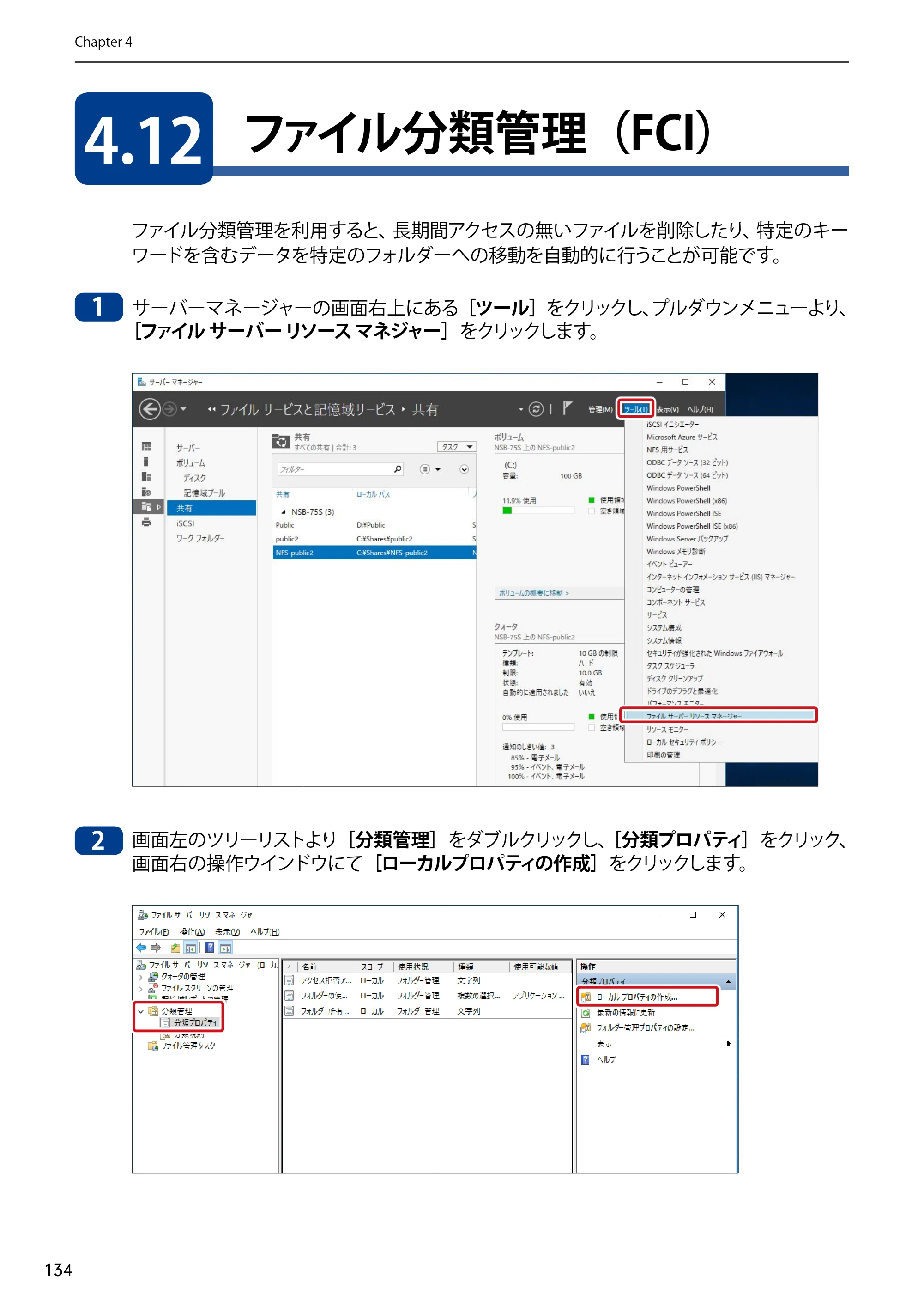This screenshot has width=924, height=1307.
Task: Select the dashboard icon in Server Manager sidebar
Action: [147, 446]
